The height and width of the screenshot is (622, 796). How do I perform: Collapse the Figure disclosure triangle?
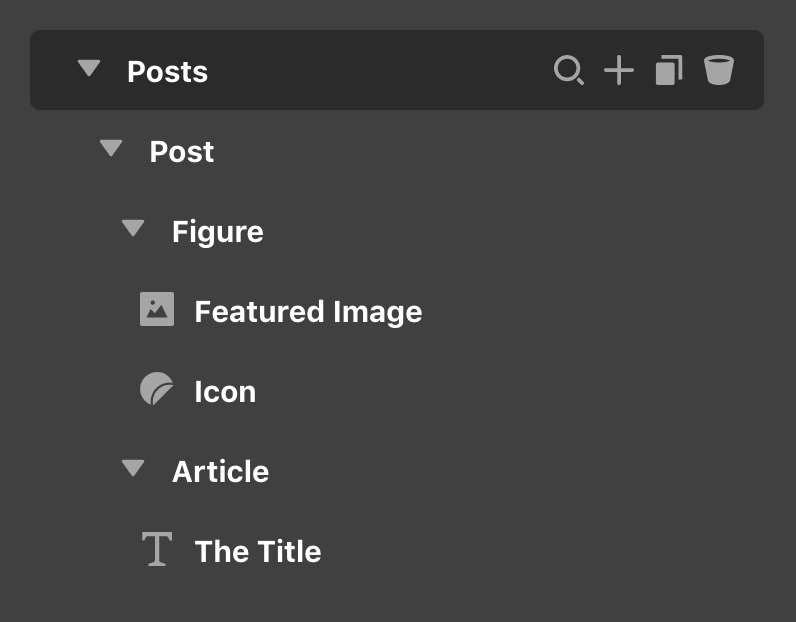tap(134, 227)
